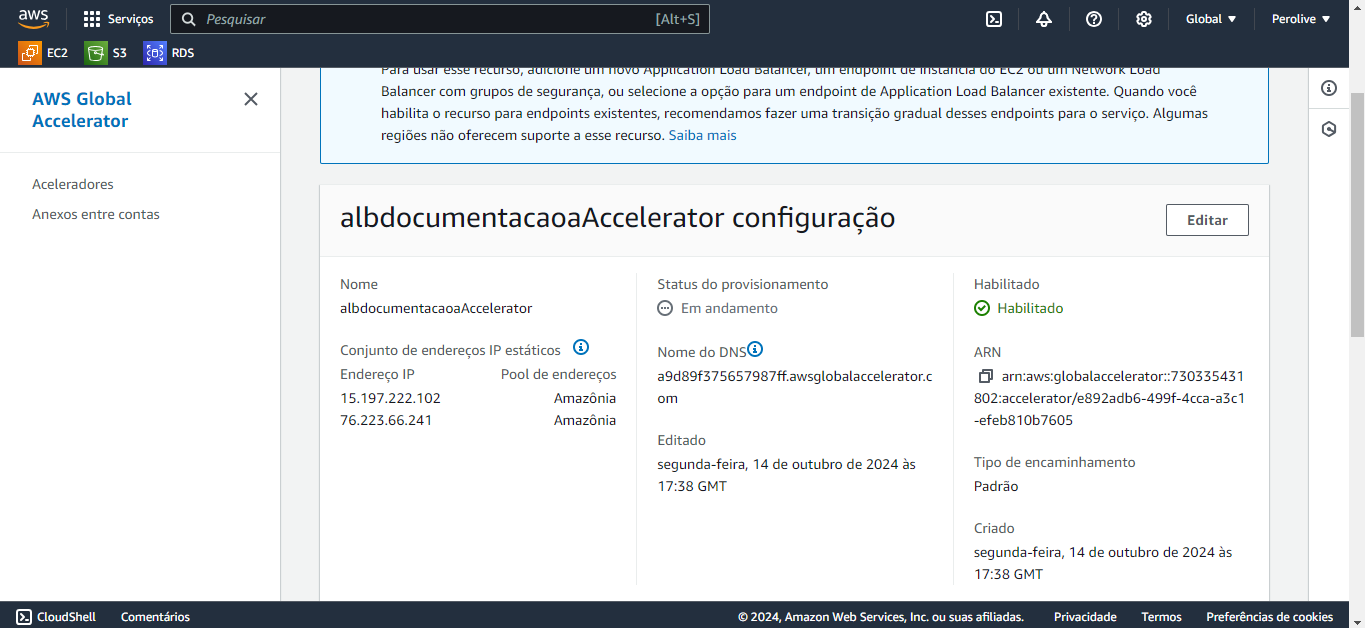Click the Em andamento status icon
The width and height of the screenshot is (1365, 628).
click(x=665, y=308)
